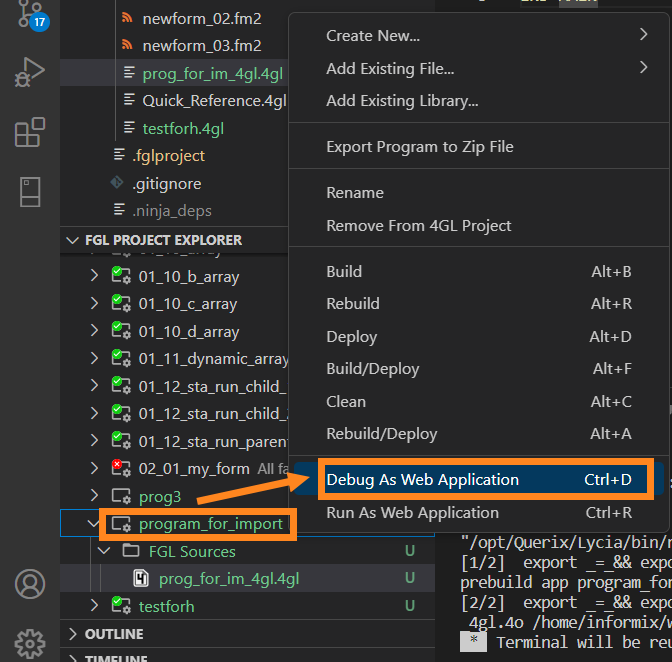This screenshot has height=662, width=672.
Task: Open the Accounts icon in activity bar
Action: (x=29, y=584)
